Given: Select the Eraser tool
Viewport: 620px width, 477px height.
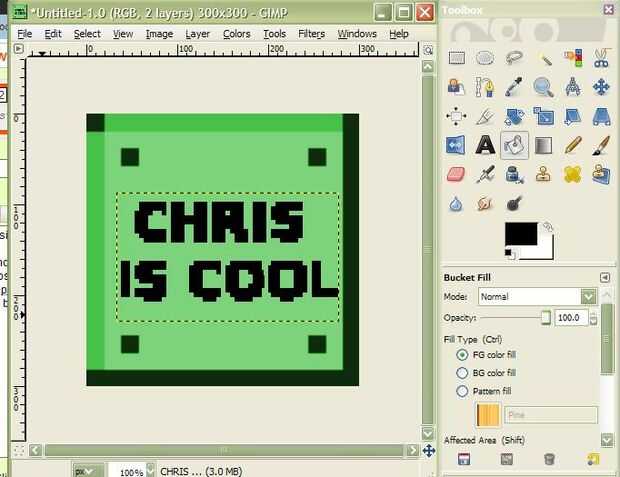Looking at the screenshot, I should coord(457,174).
